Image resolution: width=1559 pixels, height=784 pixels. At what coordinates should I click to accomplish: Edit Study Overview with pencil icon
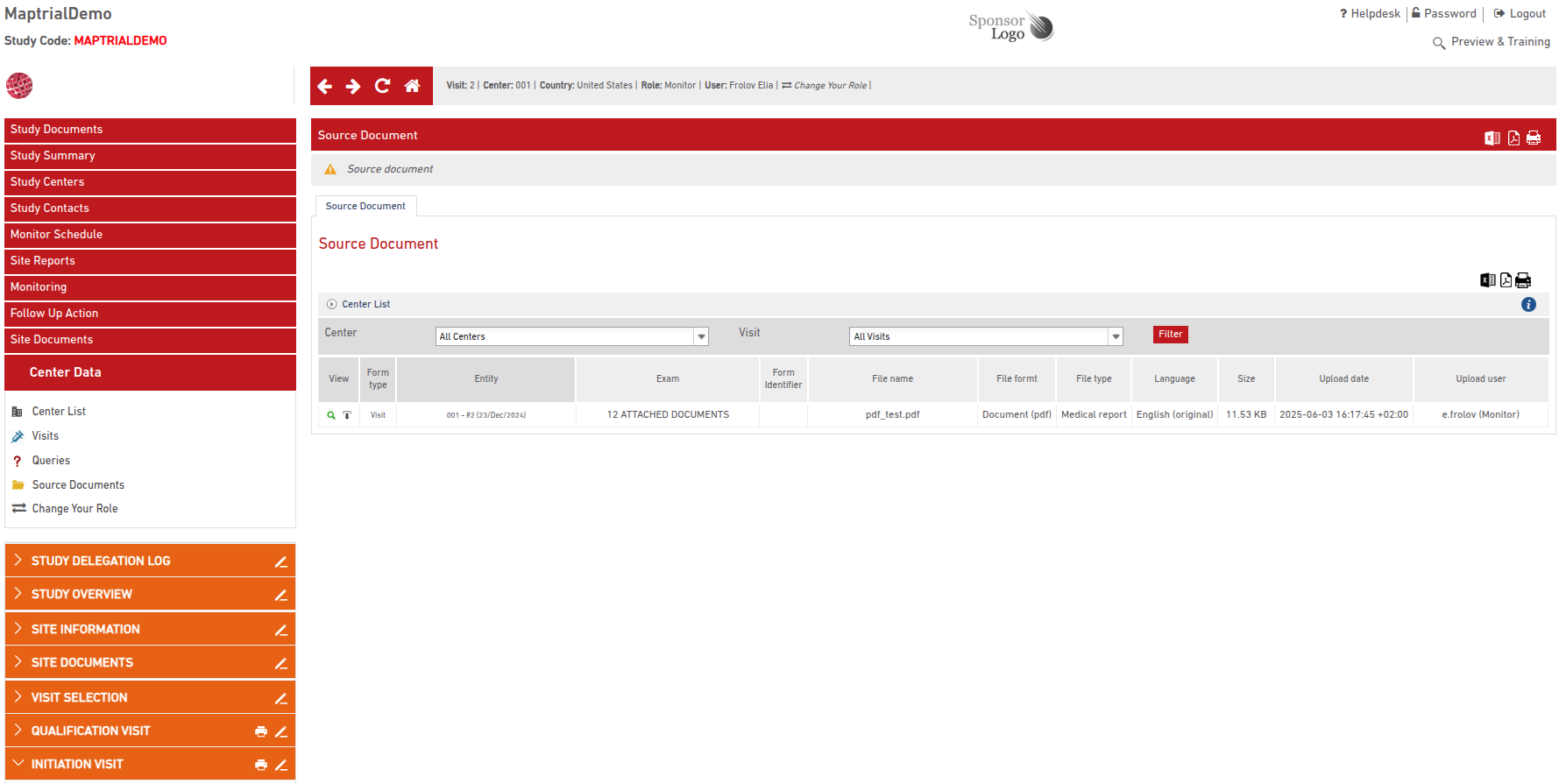coord(281,595)
